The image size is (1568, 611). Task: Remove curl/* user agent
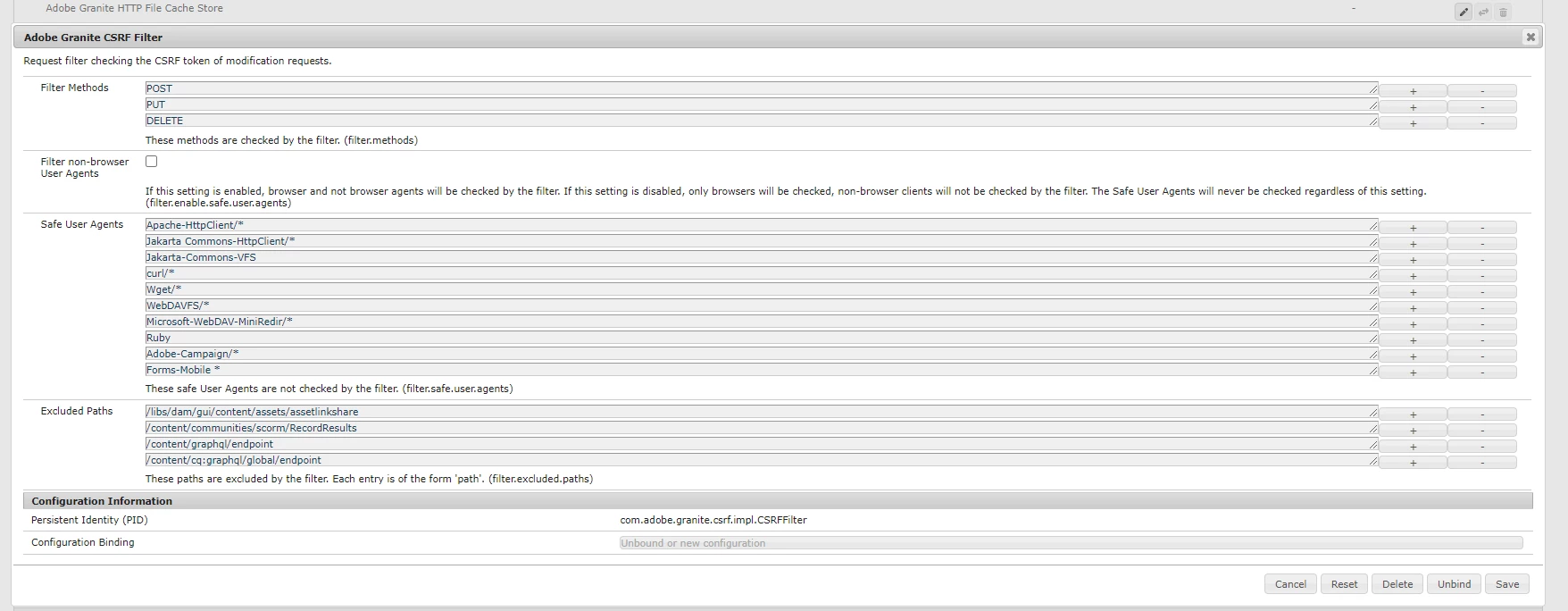[x=1482, y=276]
